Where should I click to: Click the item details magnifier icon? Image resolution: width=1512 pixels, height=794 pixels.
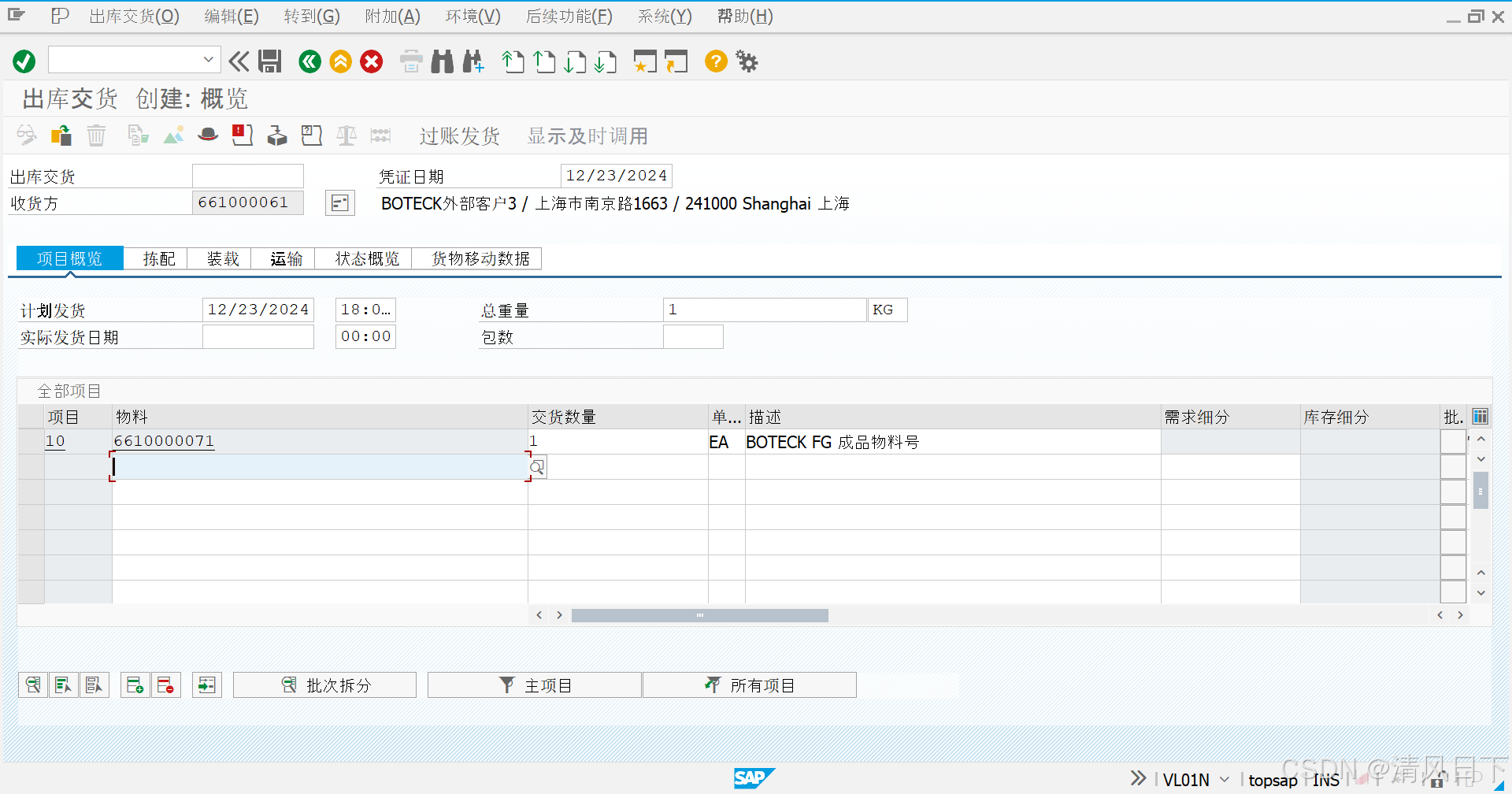point(33,685)
